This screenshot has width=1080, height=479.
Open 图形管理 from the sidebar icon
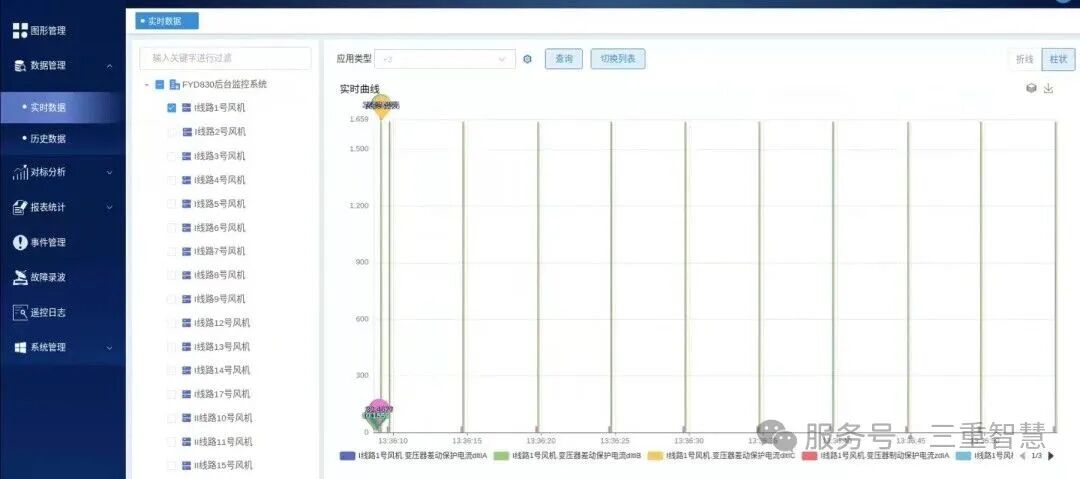[20, 30]
